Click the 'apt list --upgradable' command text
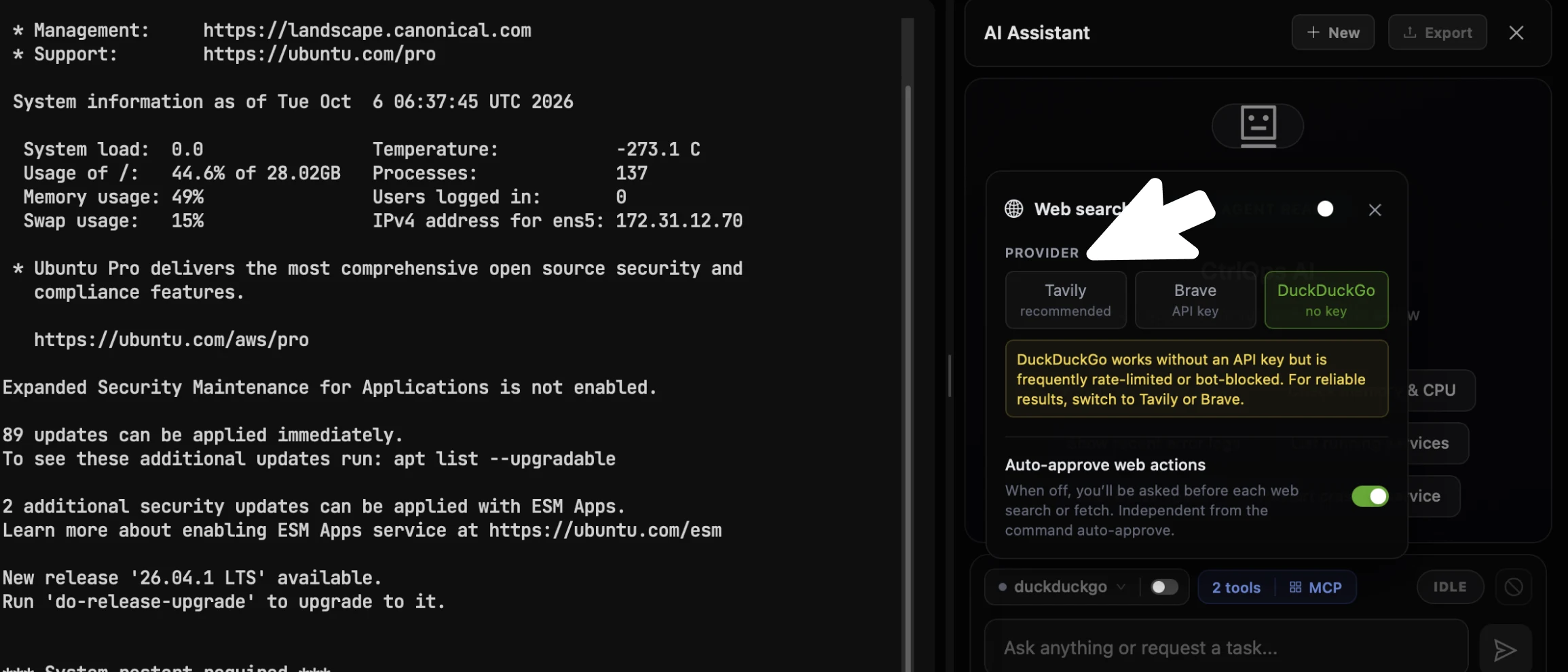 point(504,459)
